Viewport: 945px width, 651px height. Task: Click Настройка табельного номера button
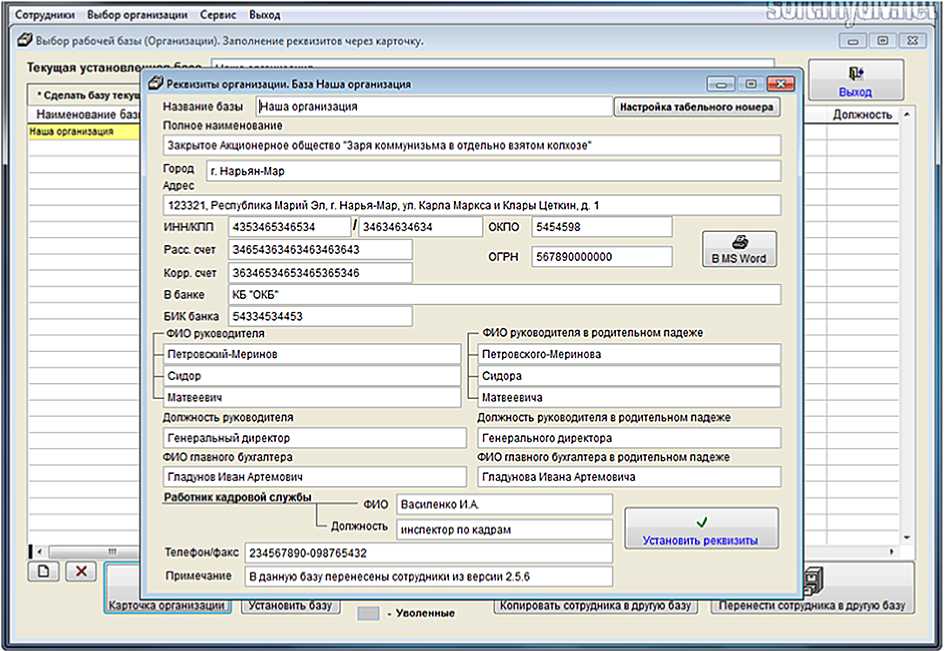point(696,107)
